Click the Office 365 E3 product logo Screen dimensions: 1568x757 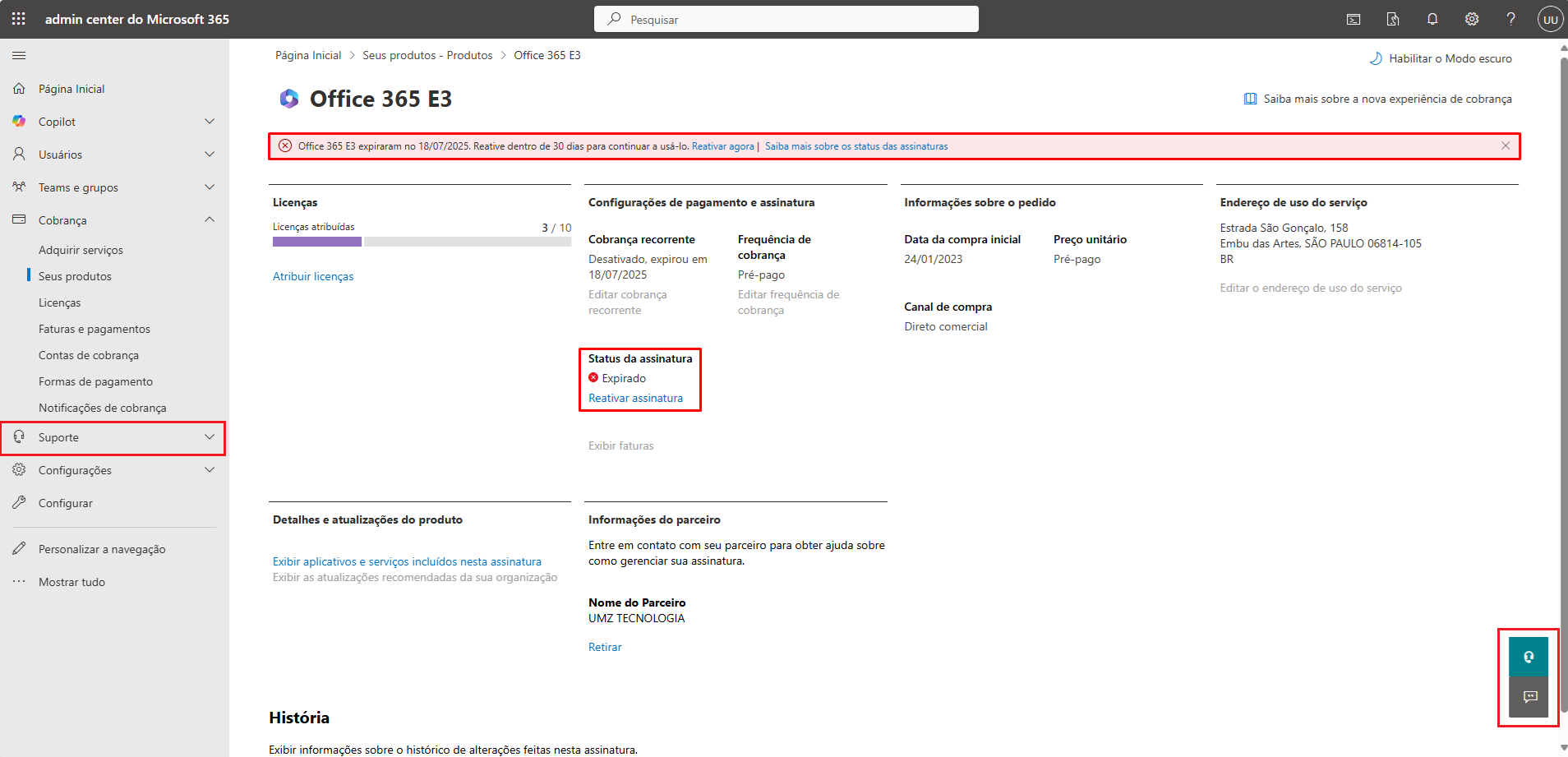(289, 99)
